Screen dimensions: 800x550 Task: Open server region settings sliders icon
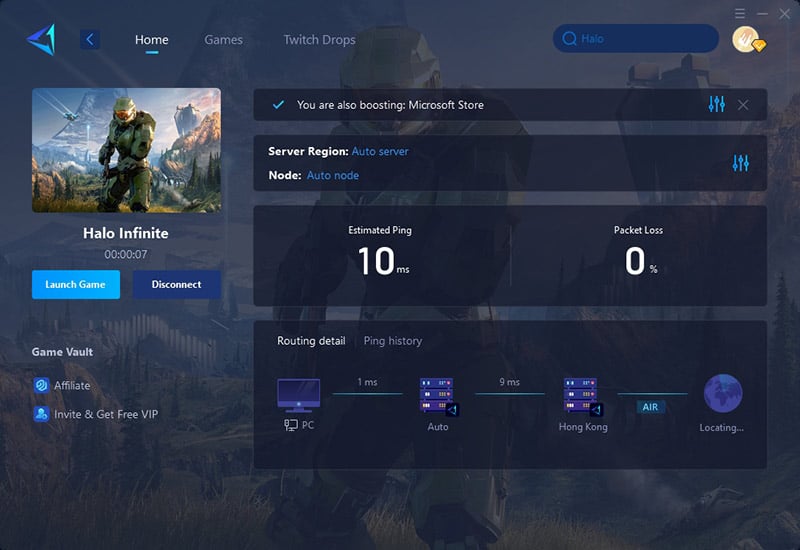coord(740,163)
